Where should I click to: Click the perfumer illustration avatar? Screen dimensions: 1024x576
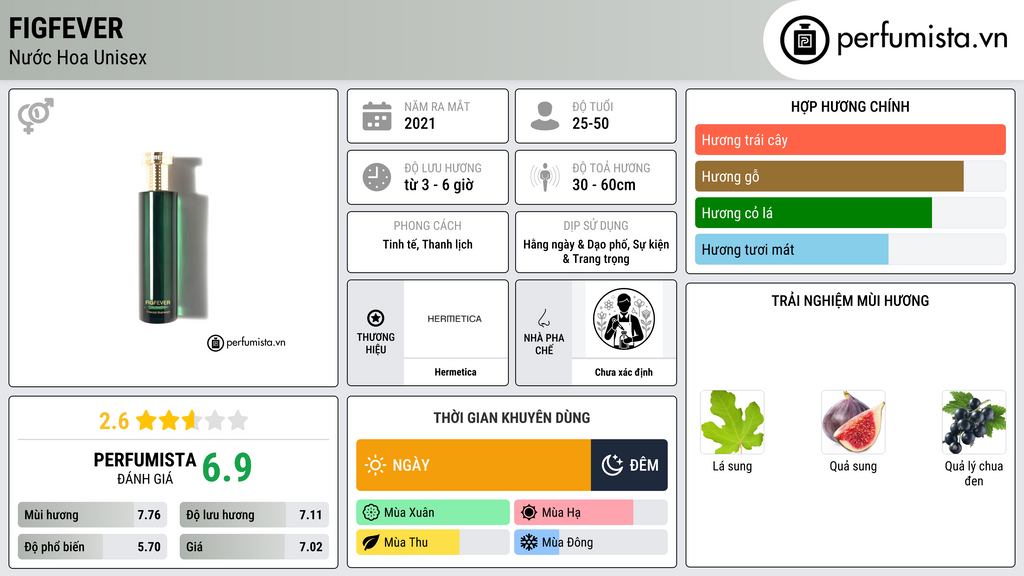coord(624,319)
